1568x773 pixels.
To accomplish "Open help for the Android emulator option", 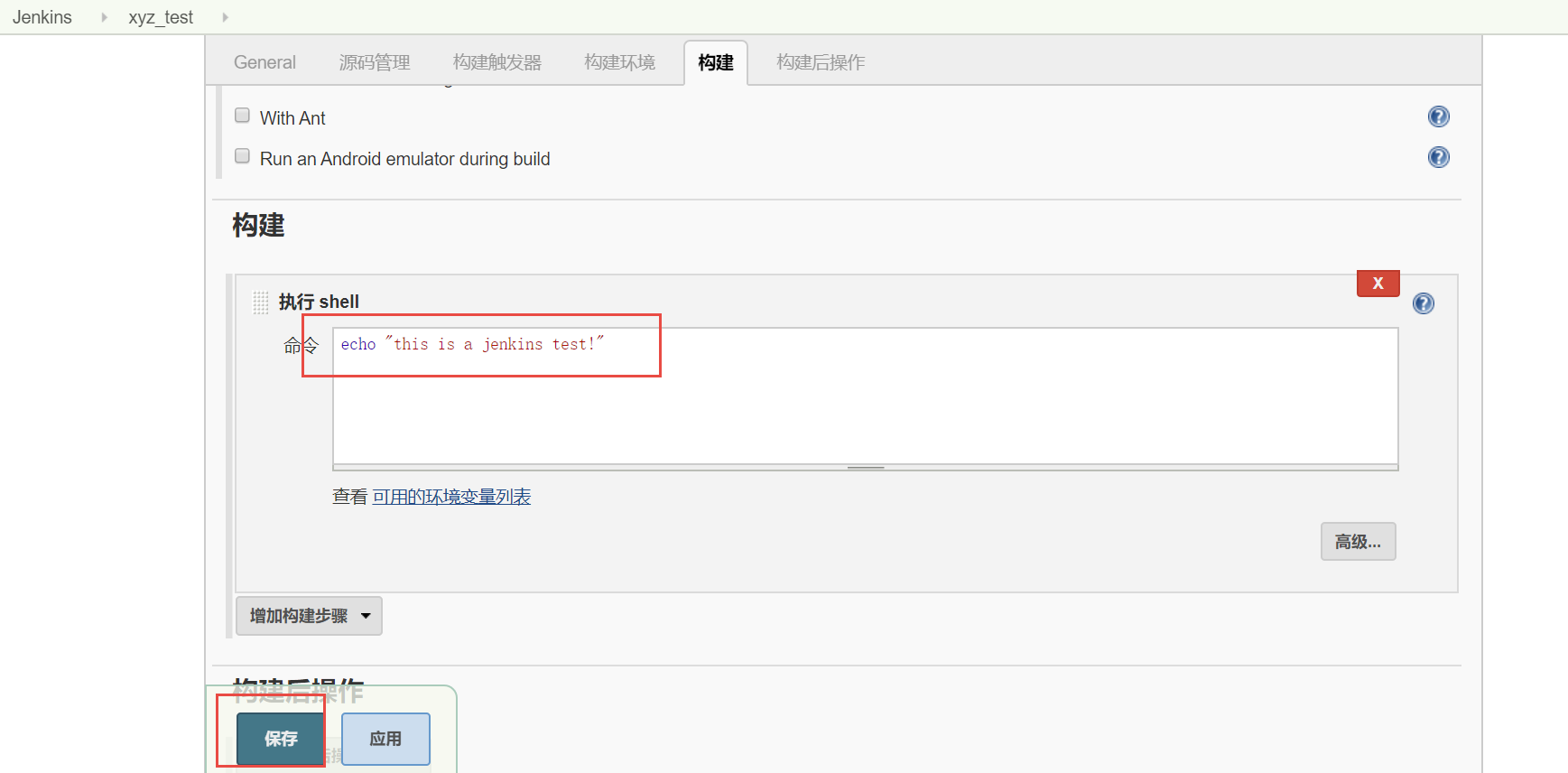I will click(1438, 157).
